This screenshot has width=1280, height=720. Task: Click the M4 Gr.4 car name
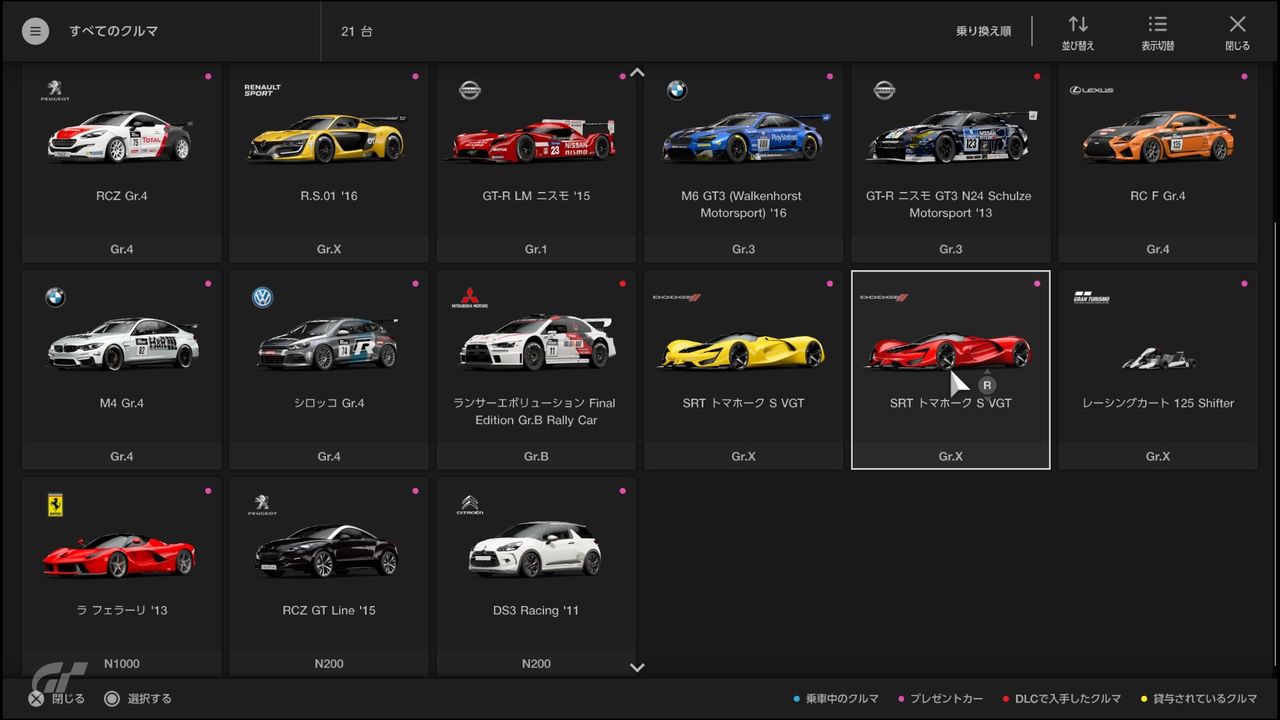121,403
